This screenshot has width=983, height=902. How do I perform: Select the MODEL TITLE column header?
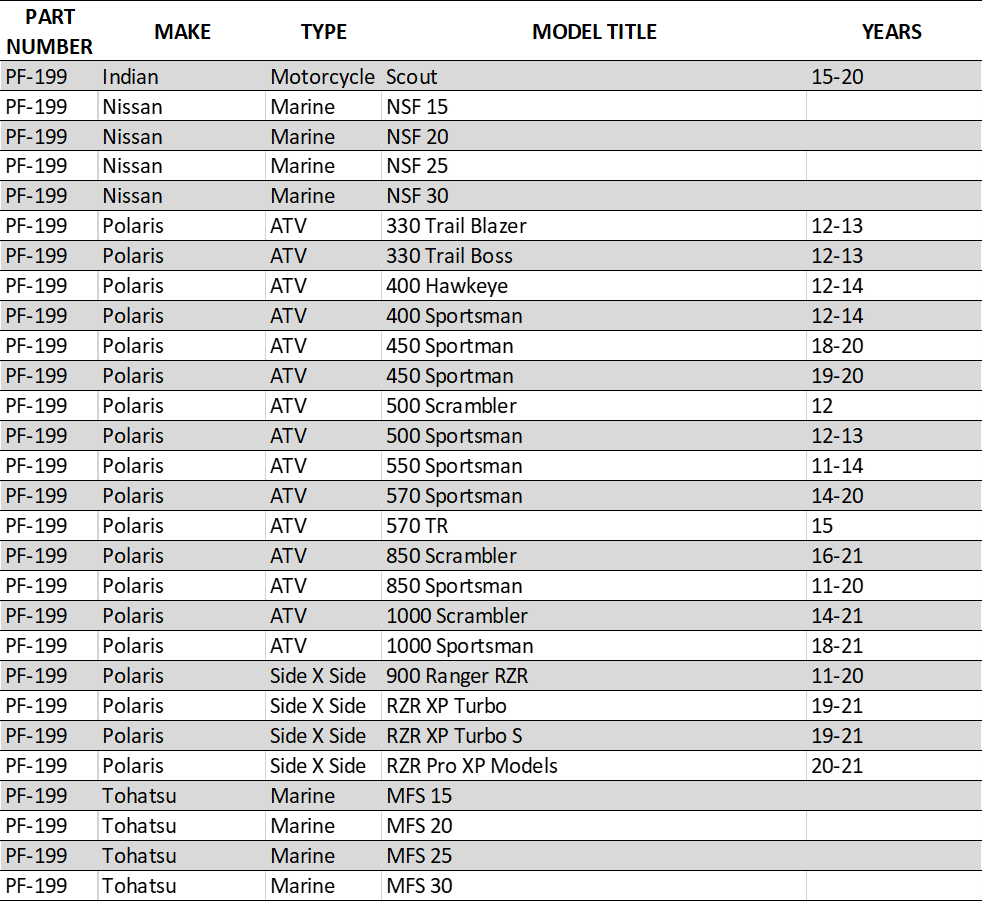pyautogui.click(x=594, y=31)
